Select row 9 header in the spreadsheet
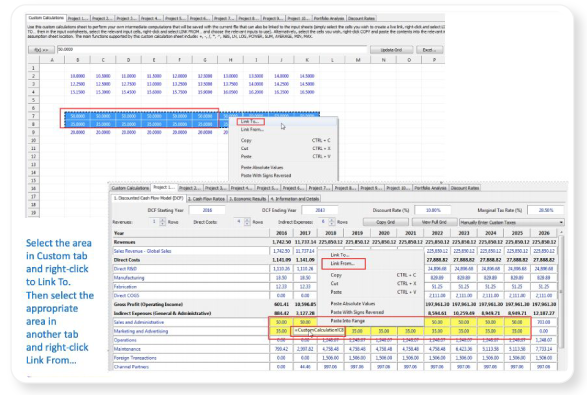 [33, 132]
